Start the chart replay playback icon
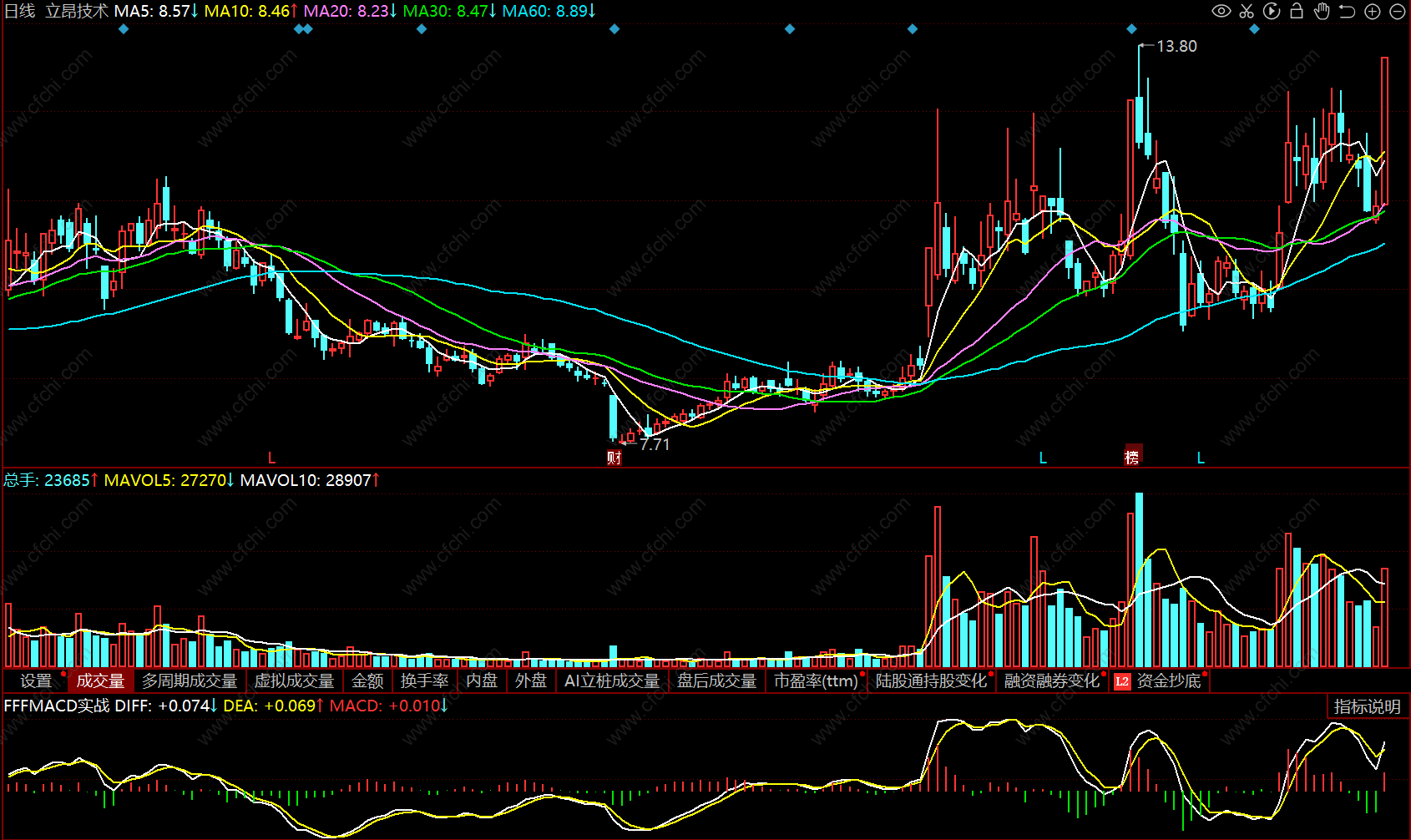1411x840 pixels. click(1272, 11)
